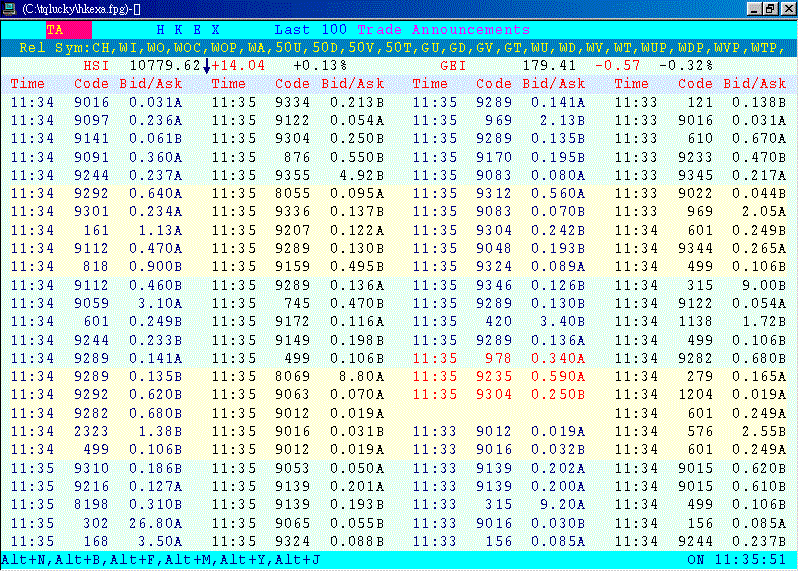The width and height of the screenshot is (798, 571).
Task: Click the red stock code 978
Action: pyautogui.click(x=498, y=358)
